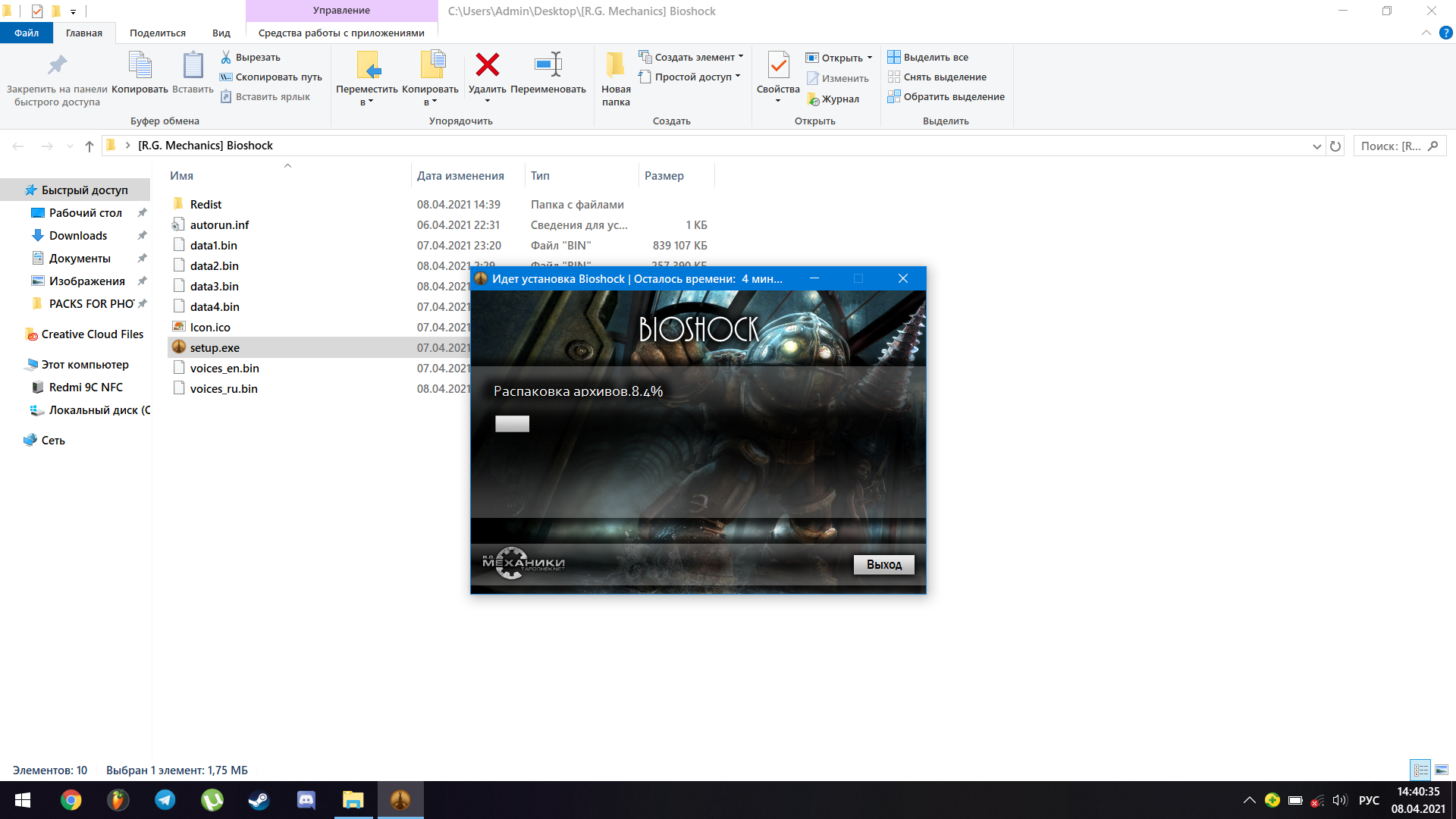Viewport: 1456px width, 819px height.
Task: Switch input language РУС indicator
Action: point(1369,800)
